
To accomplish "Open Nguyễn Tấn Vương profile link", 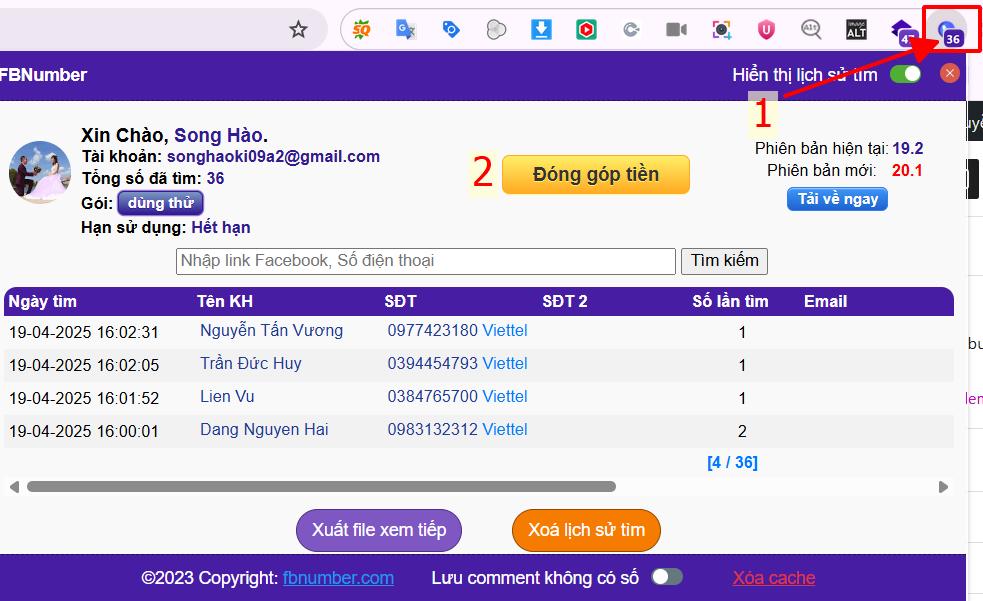I will point(271,330).
